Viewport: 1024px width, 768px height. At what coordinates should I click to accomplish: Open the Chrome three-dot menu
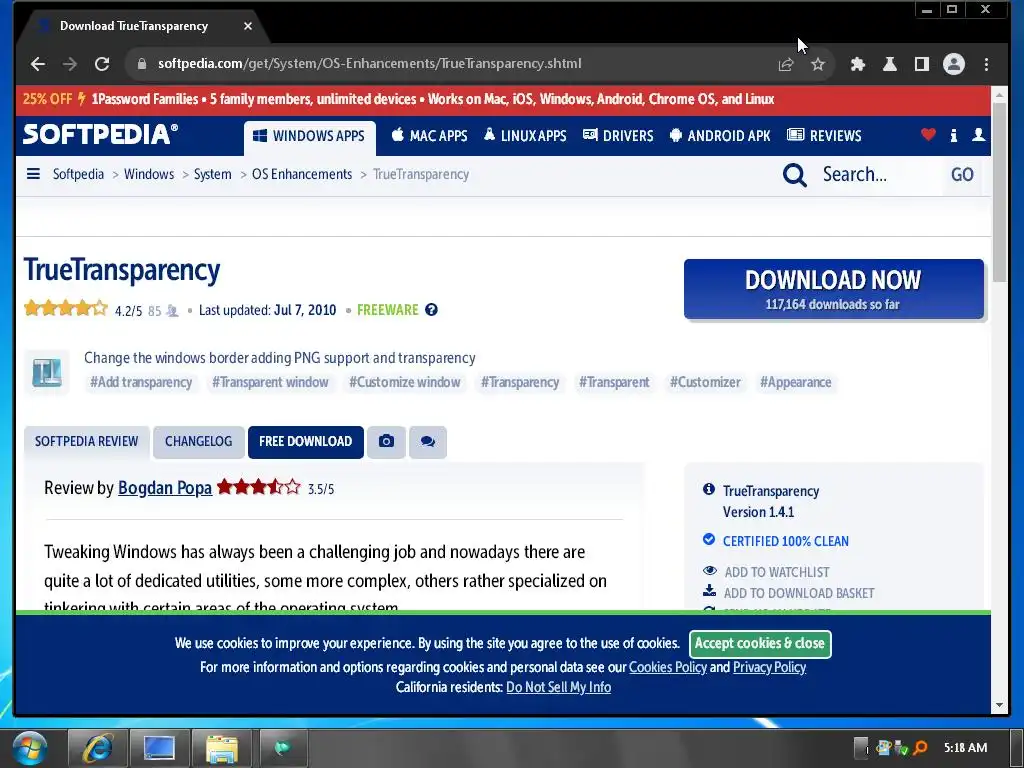986,64
